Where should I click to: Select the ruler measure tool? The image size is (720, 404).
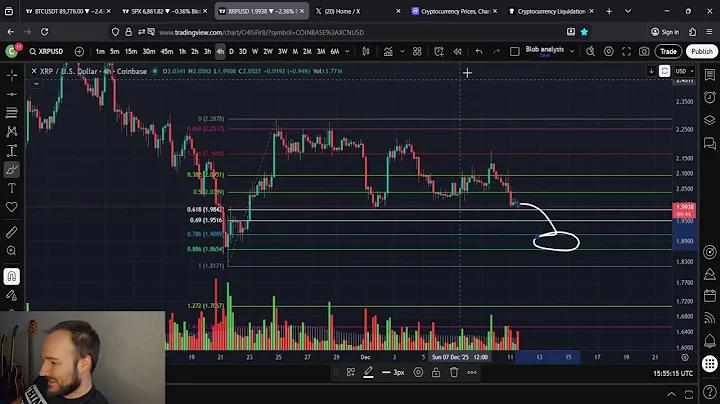11,232
